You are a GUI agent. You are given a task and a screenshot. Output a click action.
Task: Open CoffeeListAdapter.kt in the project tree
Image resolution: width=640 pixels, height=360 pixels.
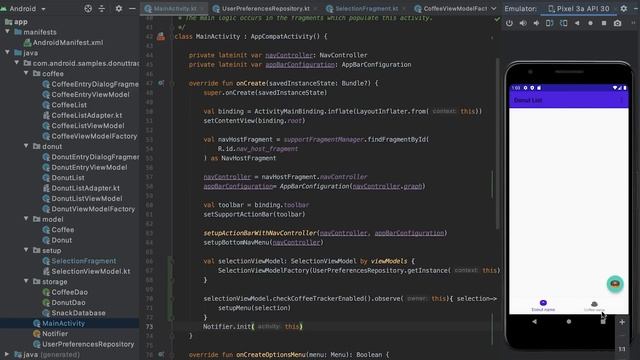87,116
